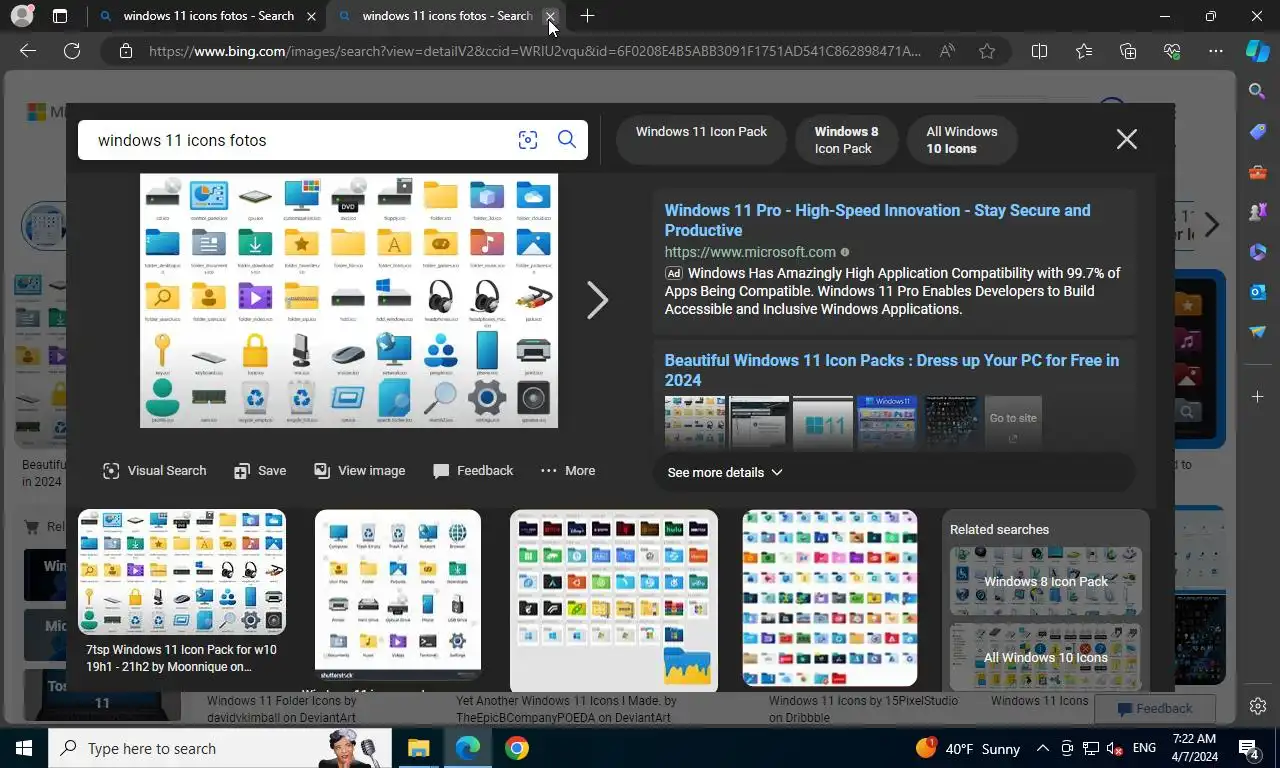1280x768 pixels.
Task: Add this page to favorites star
Action: click(x=987, y=51)
